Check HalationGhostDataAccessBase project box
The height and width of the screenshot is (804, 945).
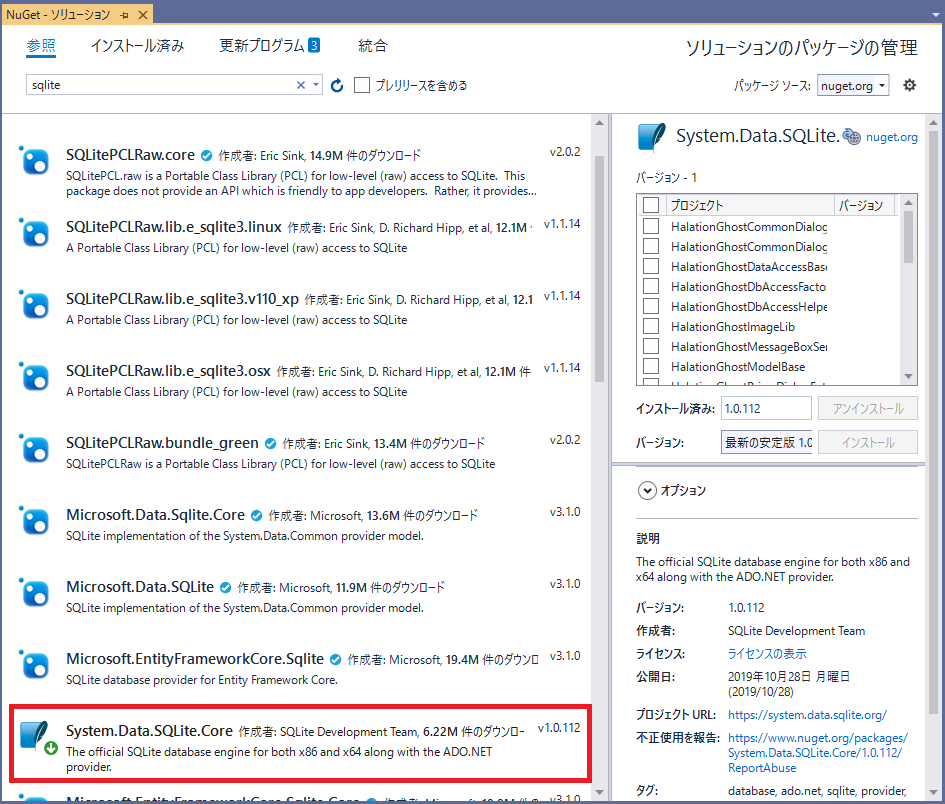651,266
